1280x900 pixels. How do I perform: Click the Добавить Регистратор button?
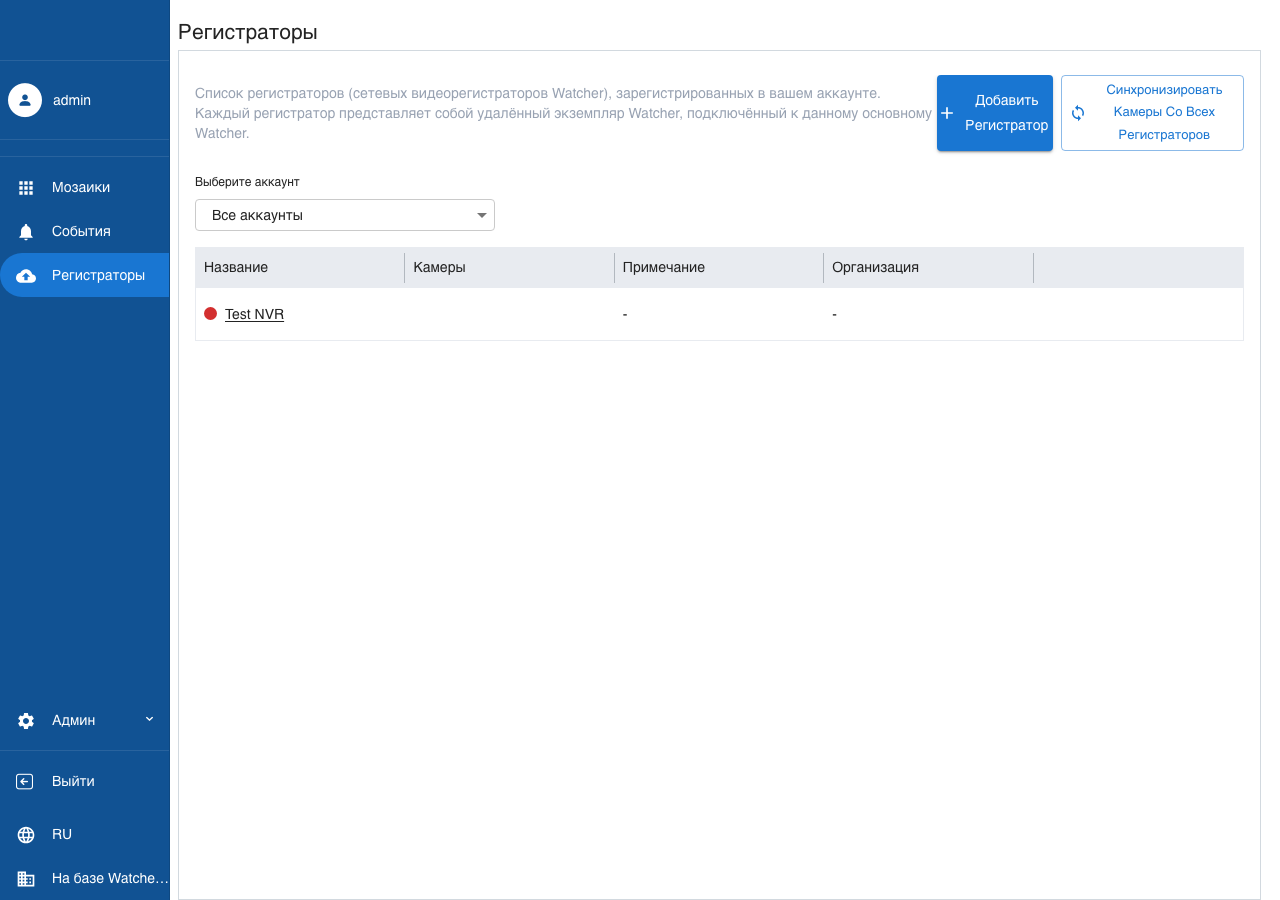click(995, 113)
